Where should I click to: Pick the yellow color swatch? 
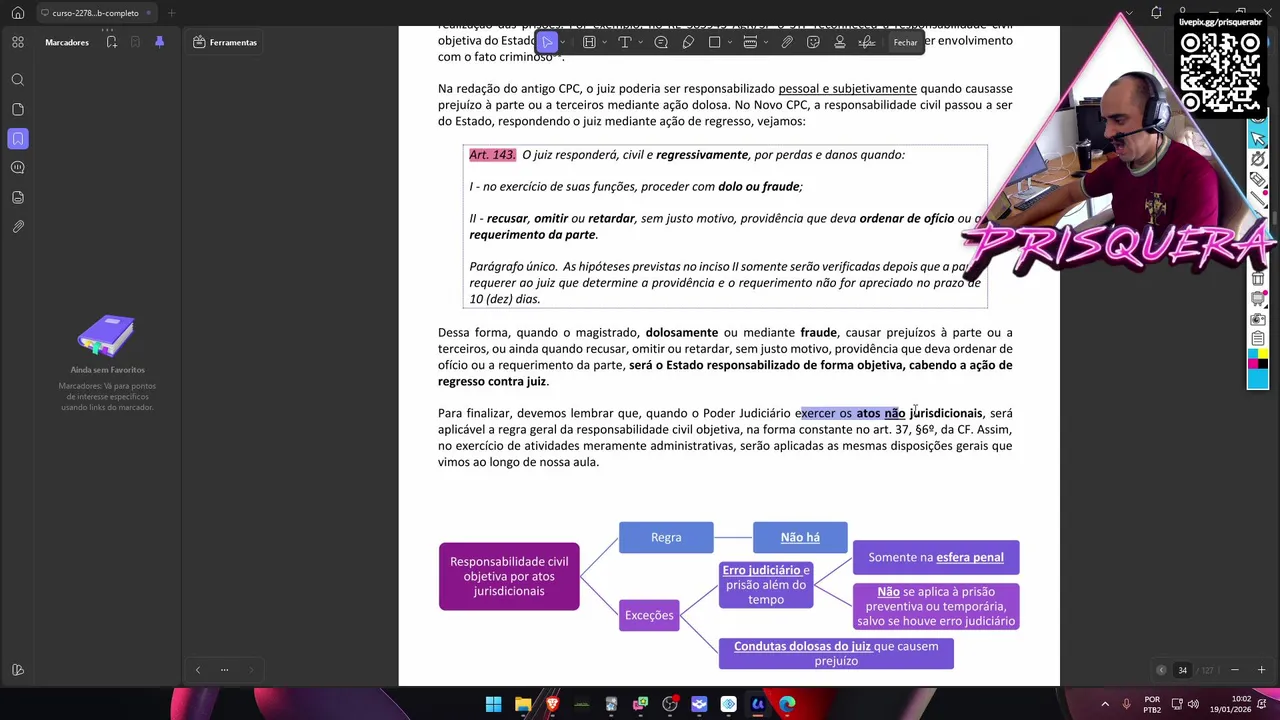[1263, 354]
